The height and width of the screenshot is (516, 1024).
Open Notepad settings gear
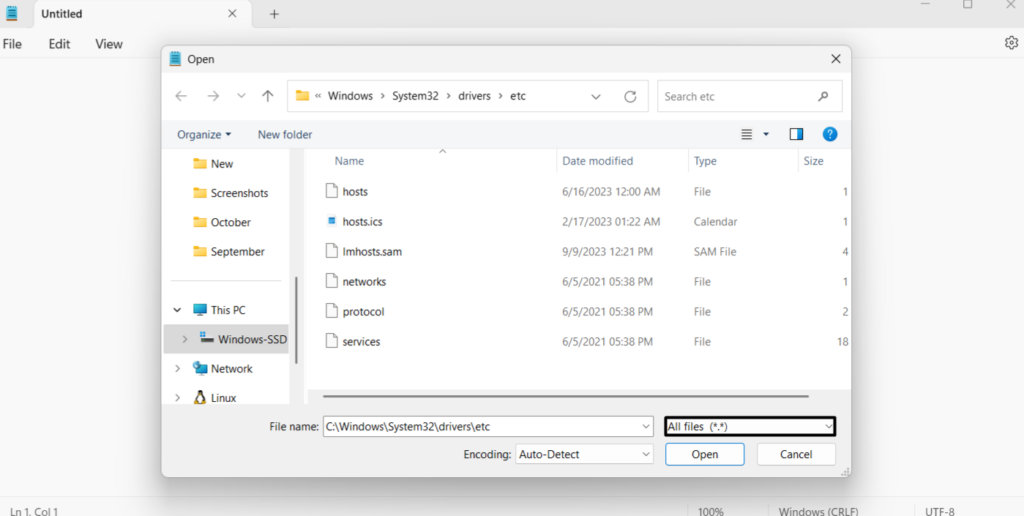[x=1011, y=43]
